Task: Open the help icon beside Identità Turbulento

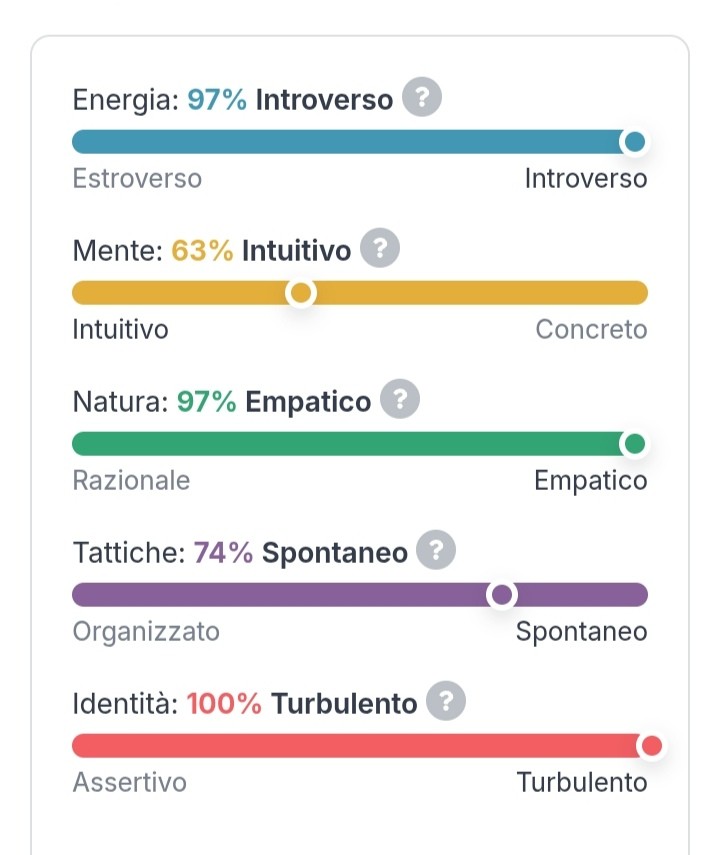Action: click(x=446, y=701)
